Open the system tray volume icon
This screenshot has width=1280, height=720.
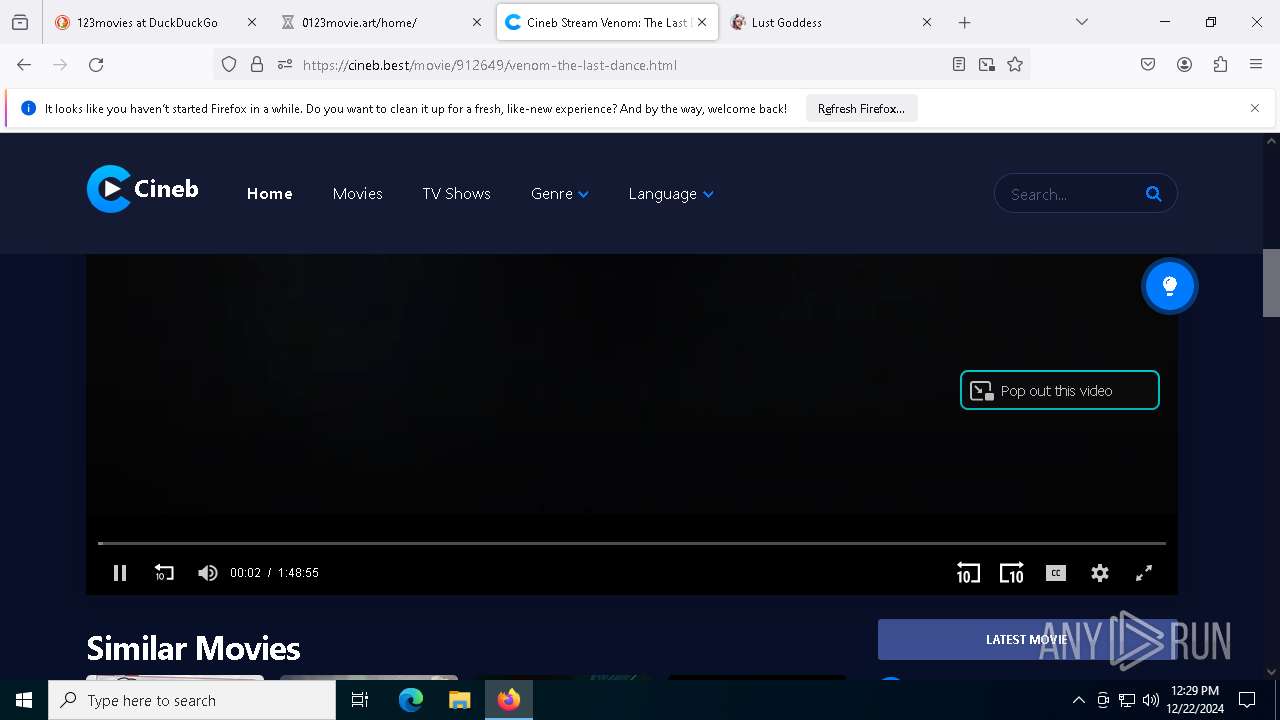[x=1151, y=700]
